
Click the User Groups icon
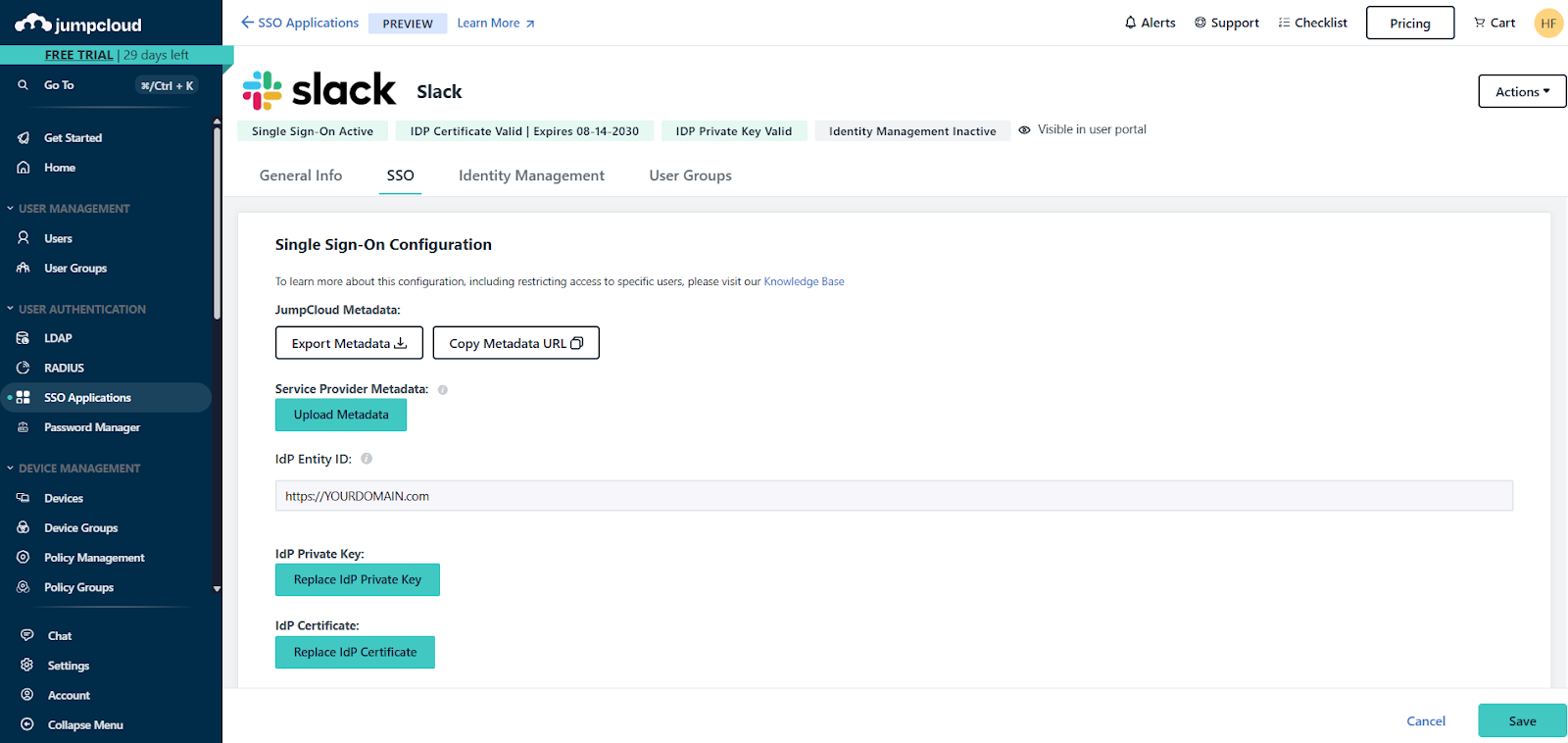point(24,268)
